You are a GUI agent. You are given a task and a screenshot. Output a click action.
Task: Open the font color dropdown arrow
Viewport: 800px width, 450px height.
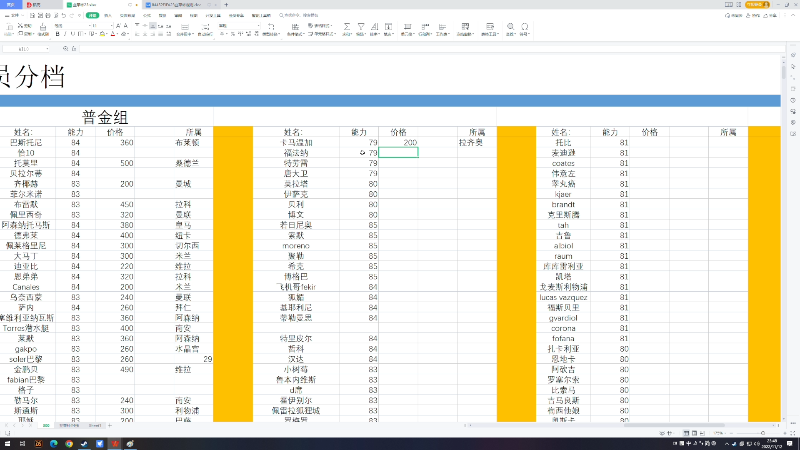(118, 34)
